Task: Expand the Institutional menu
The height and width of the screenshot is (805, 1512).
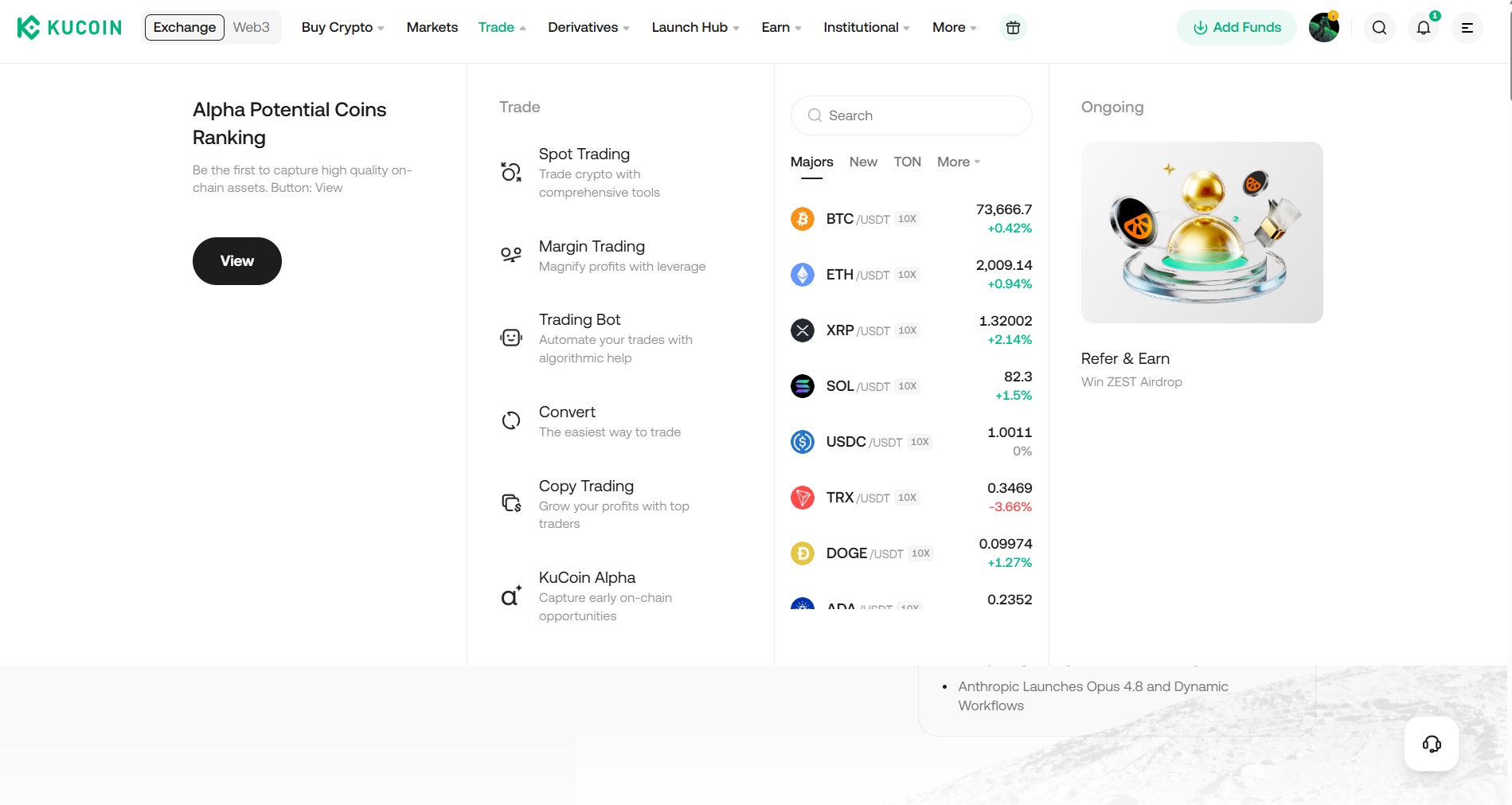Action: pyautogui.click(x=867, y=28)
